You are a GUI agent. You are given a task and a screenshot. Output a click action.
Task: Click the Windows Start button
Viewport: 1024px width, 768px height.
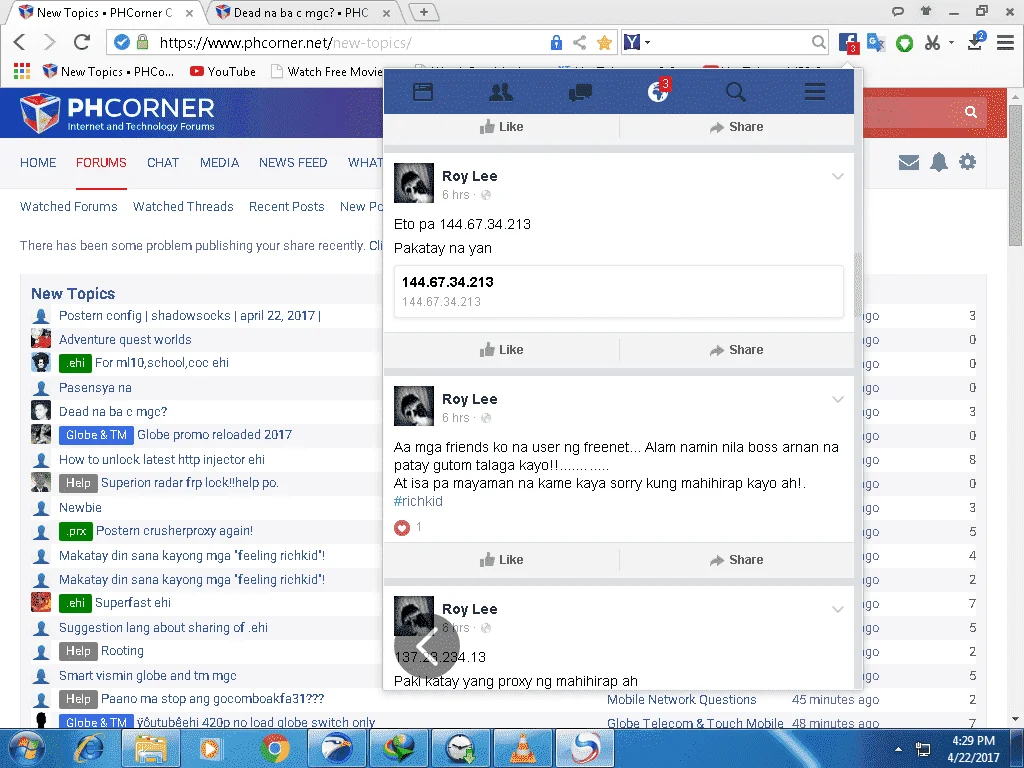pyautogui.click(x=25, y=748)
